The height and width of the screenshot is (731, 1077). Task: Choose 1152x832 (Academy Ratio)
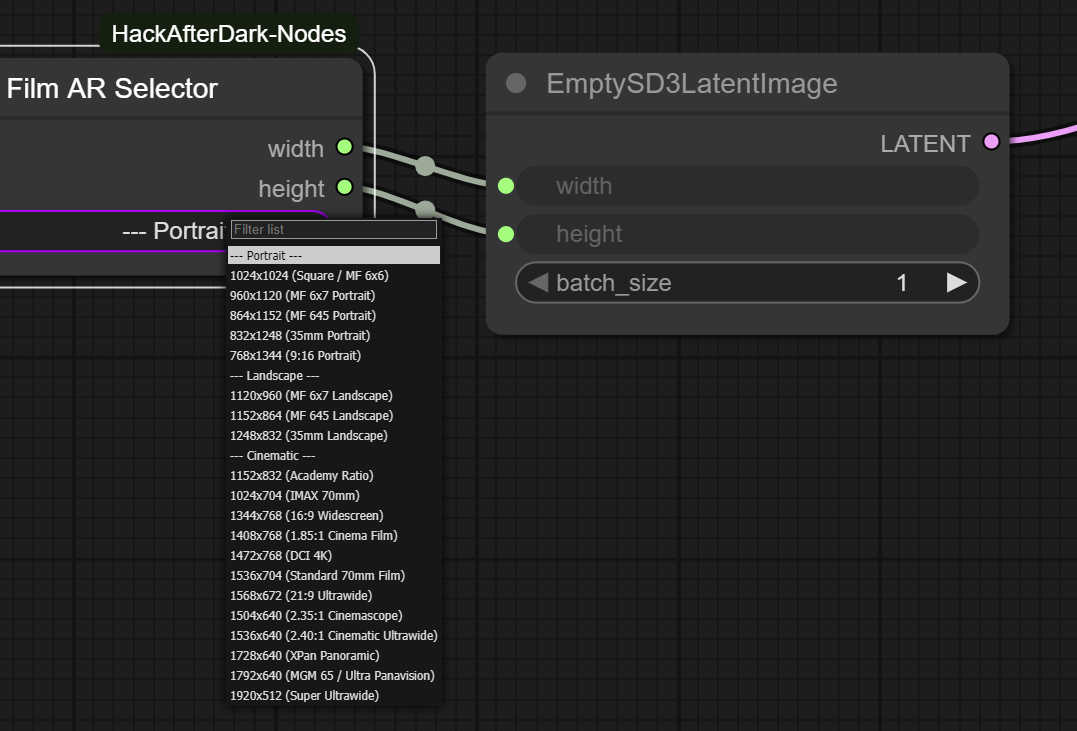coord(334,475)
